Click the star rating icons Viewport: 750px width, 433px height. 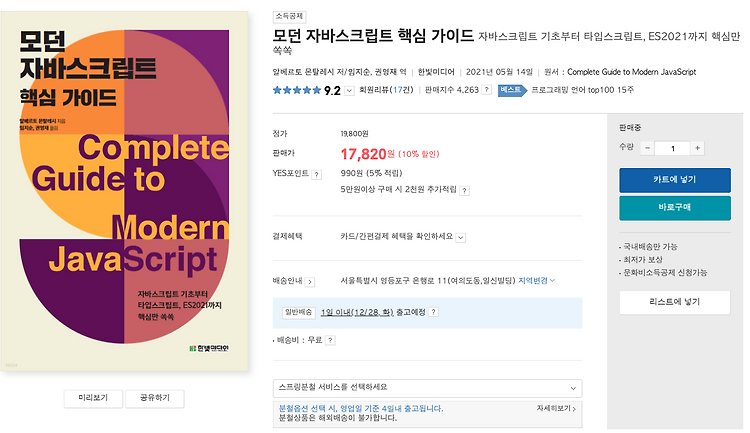click(x=297, y=90)
